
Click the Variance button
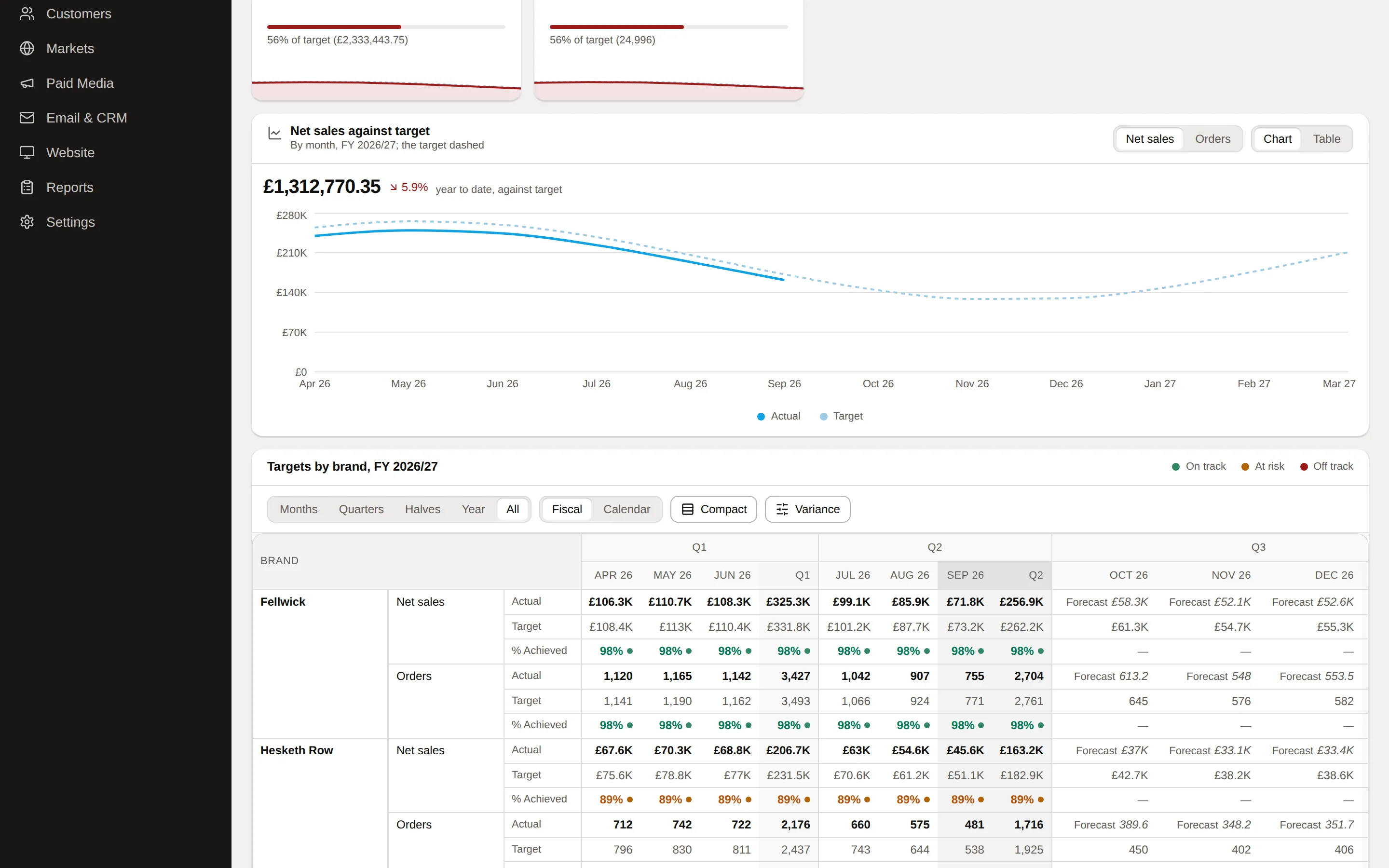[x=807, y=509]
